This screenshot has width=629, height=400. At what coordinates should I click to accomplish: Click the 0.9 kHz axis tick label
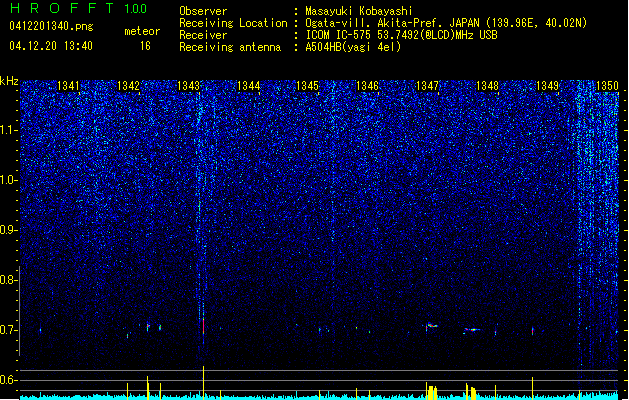[8, 230]
